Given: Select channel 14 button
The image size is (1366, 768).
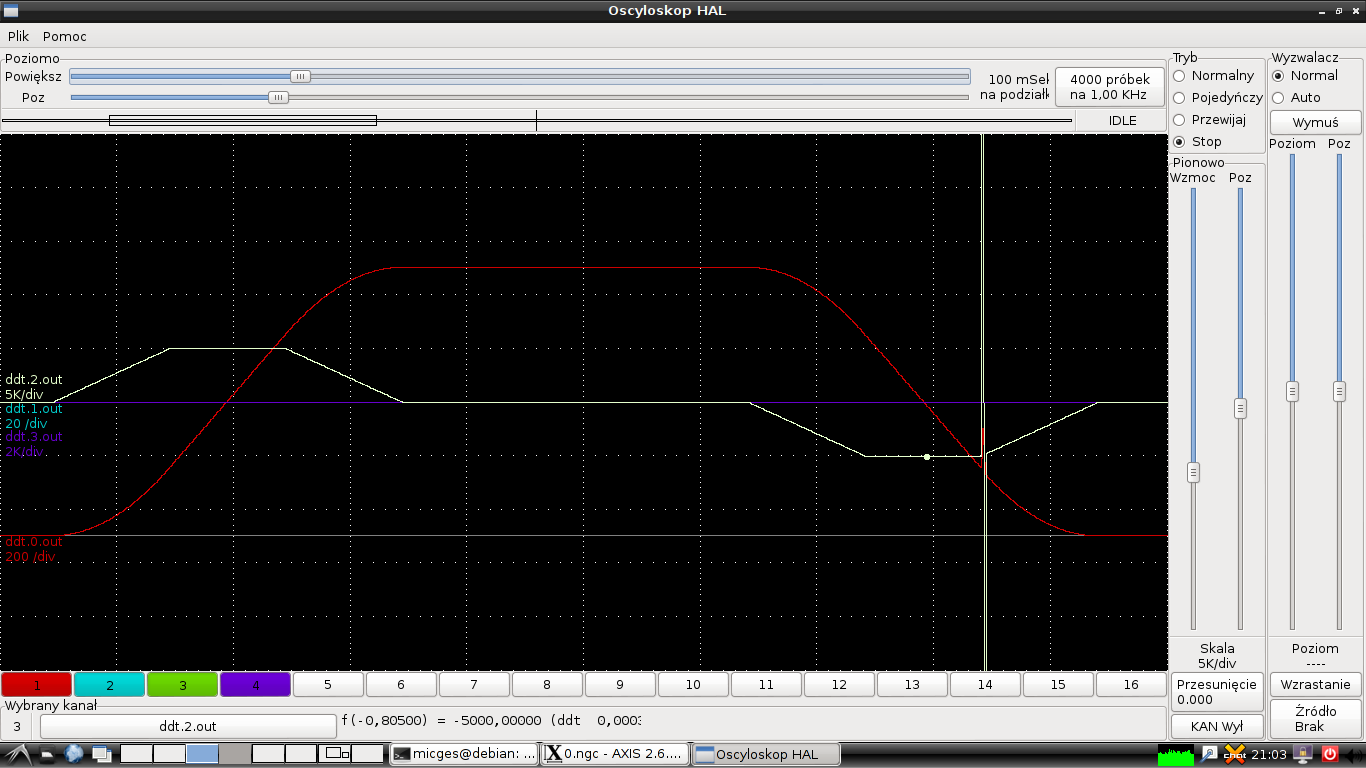Looking at the screenshot, I should [x=986, y=685].
